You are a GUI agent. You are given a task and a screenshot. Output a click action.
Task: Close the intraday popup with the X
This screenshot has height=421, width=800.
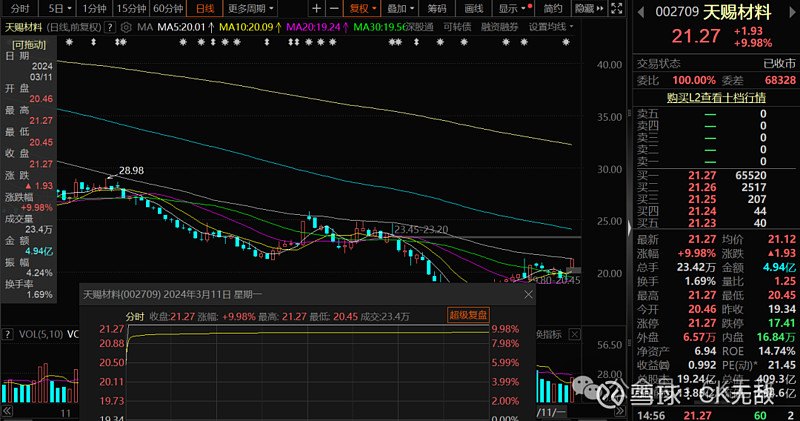528,294
